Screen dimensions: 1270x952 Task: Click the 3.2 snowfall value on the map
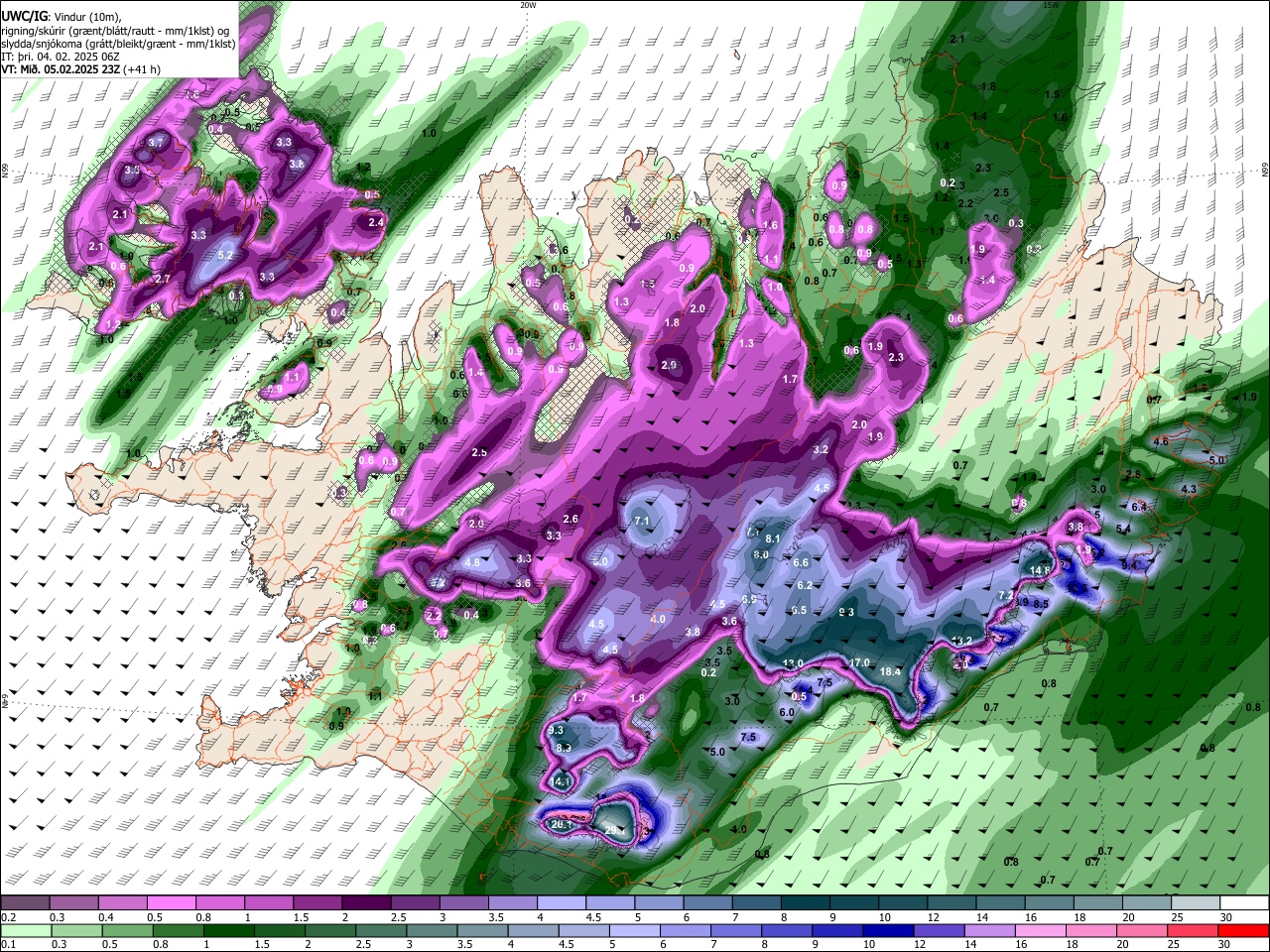coord(821,449)
